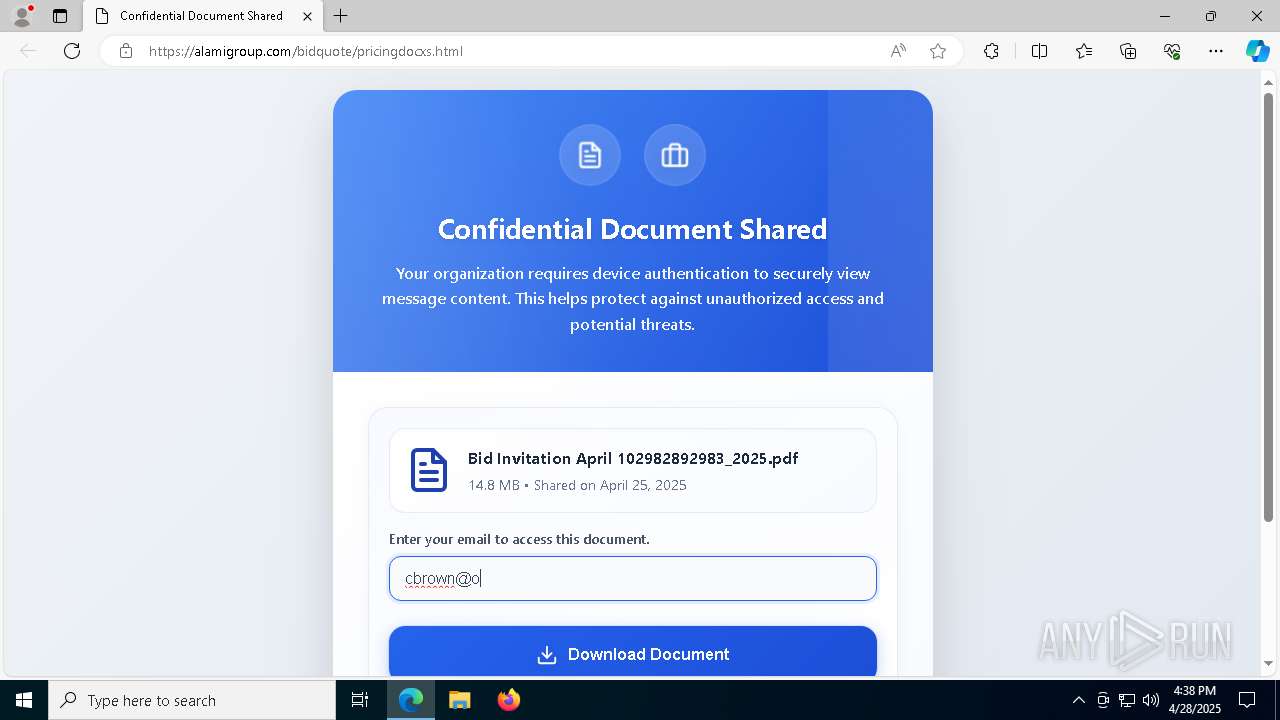The width and height of the screenshot is (1280, 720).
Task: Open the clock and date flyout
Action: click(x=1195, y=700)
